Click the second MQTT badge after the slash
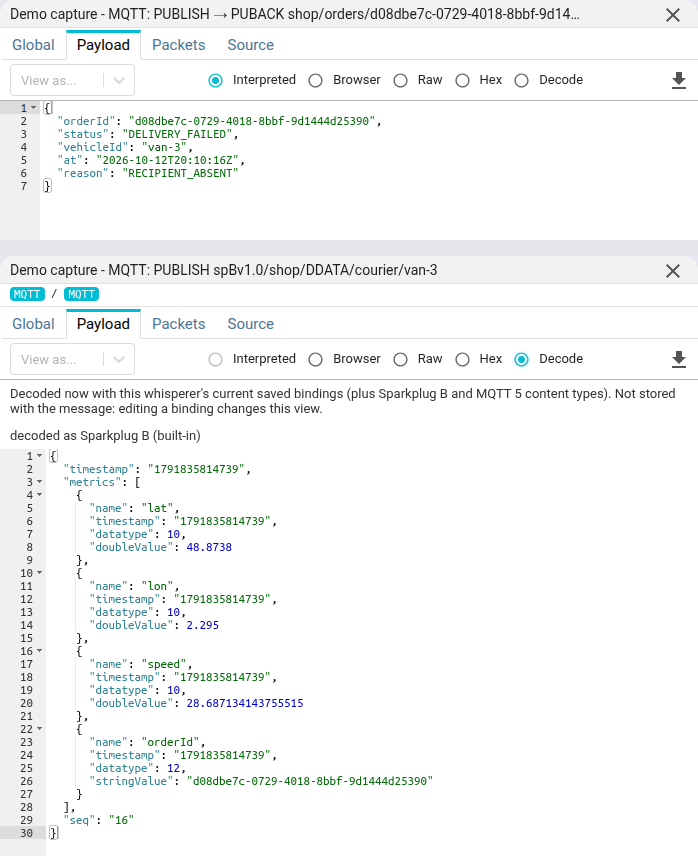 (x=81, y=294)
